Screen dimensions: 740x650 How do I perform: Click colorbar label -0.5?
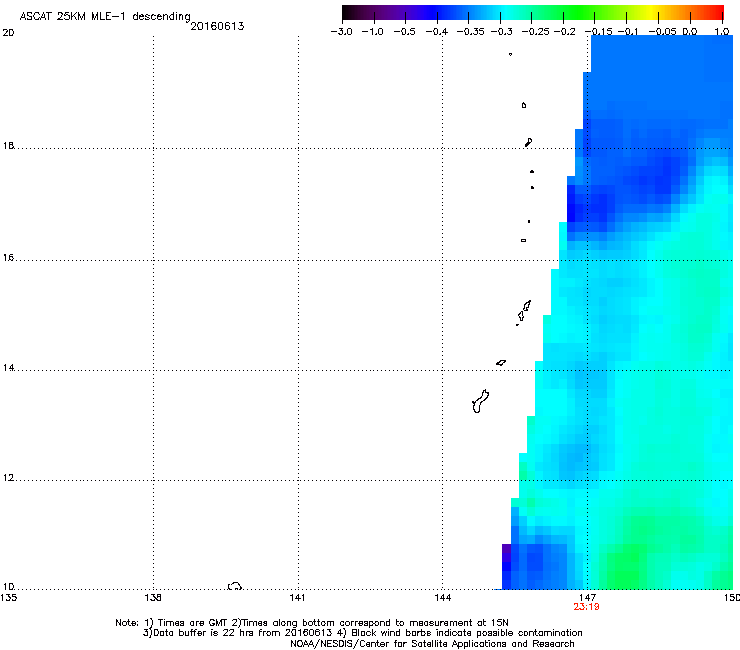404,32
